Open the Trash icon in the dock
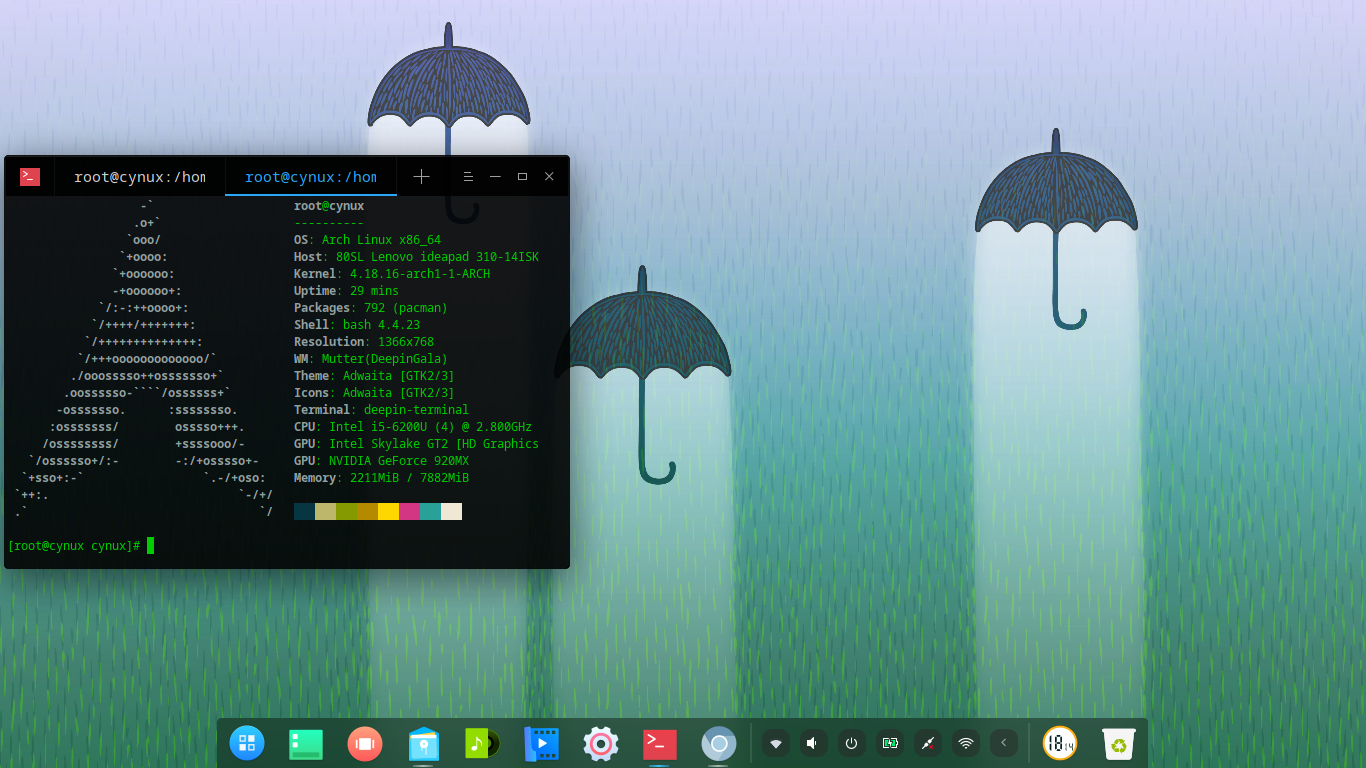1366x768 pixels. [x=1119, y=743]
